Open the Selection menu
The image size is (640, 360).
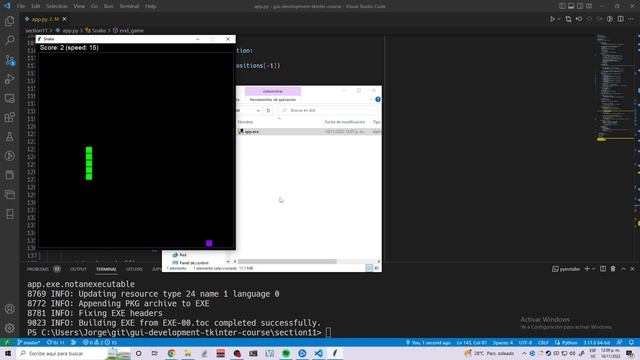(x=57, y=6)
